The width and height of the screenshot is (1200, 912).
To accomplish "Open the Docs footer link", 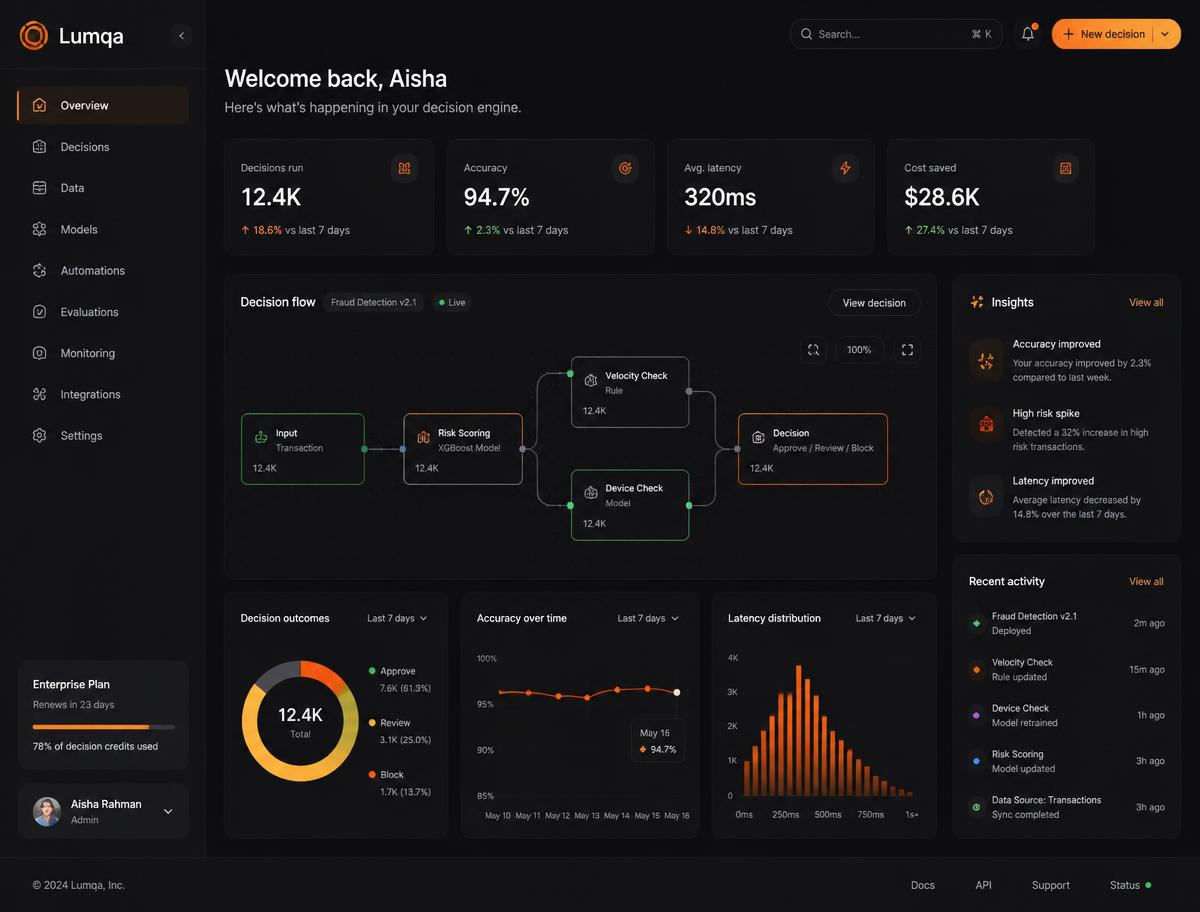I will [923, 885].
